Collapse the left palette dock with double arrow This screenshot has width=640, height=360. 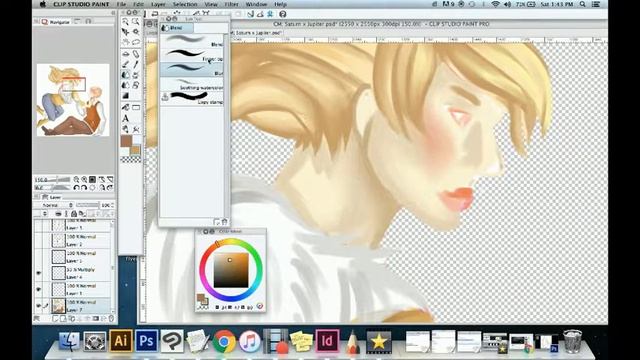click(113, 13)
